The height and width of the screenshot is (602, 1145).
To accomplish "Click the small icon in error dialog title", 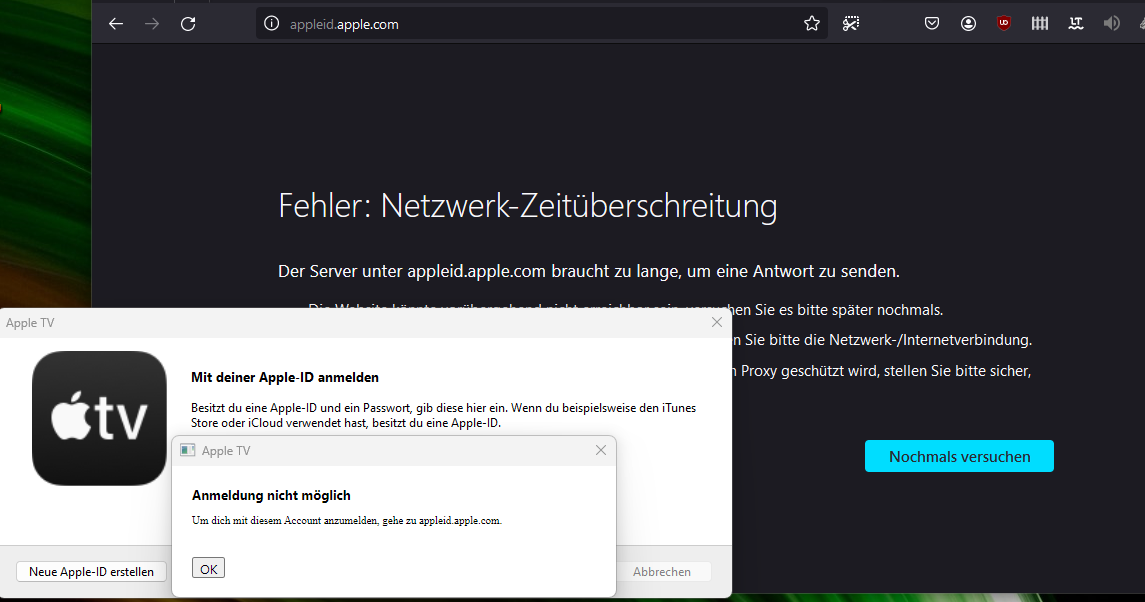I will pos(188,450).
